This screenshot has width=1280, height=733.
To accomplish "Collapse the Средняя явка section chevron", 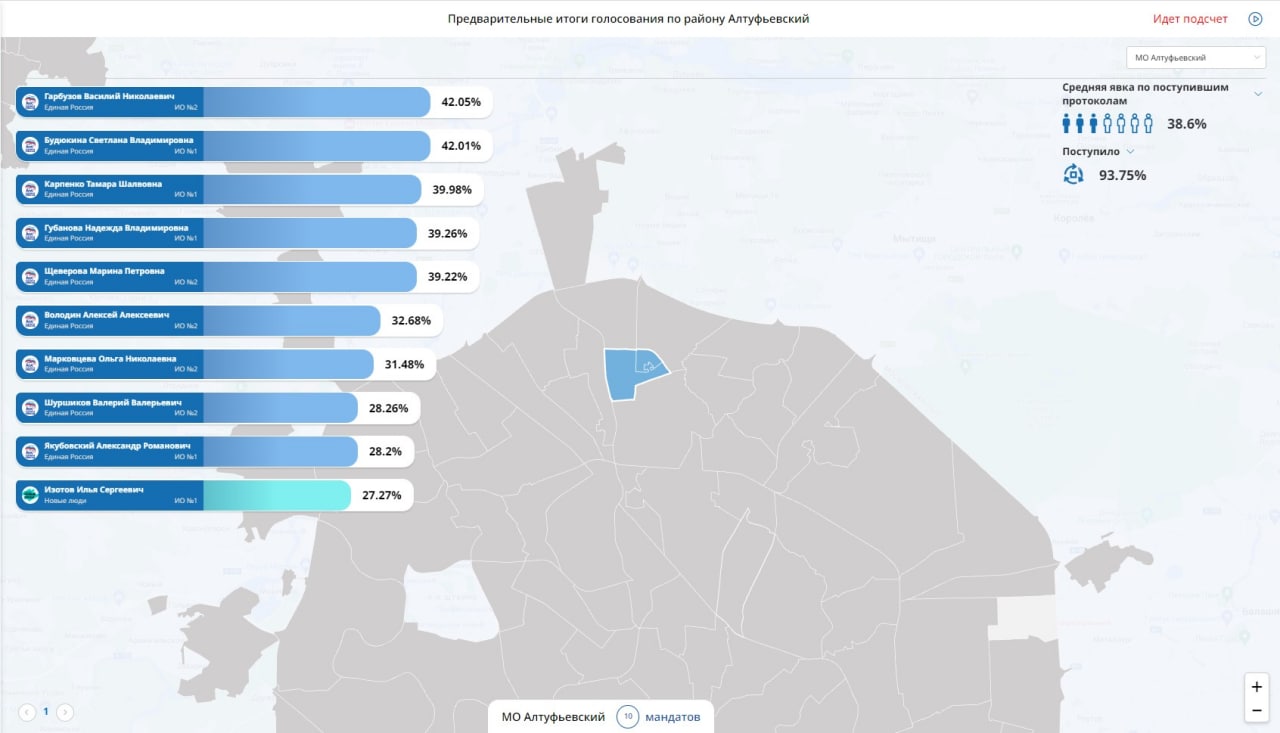I will coord(1258,94).
